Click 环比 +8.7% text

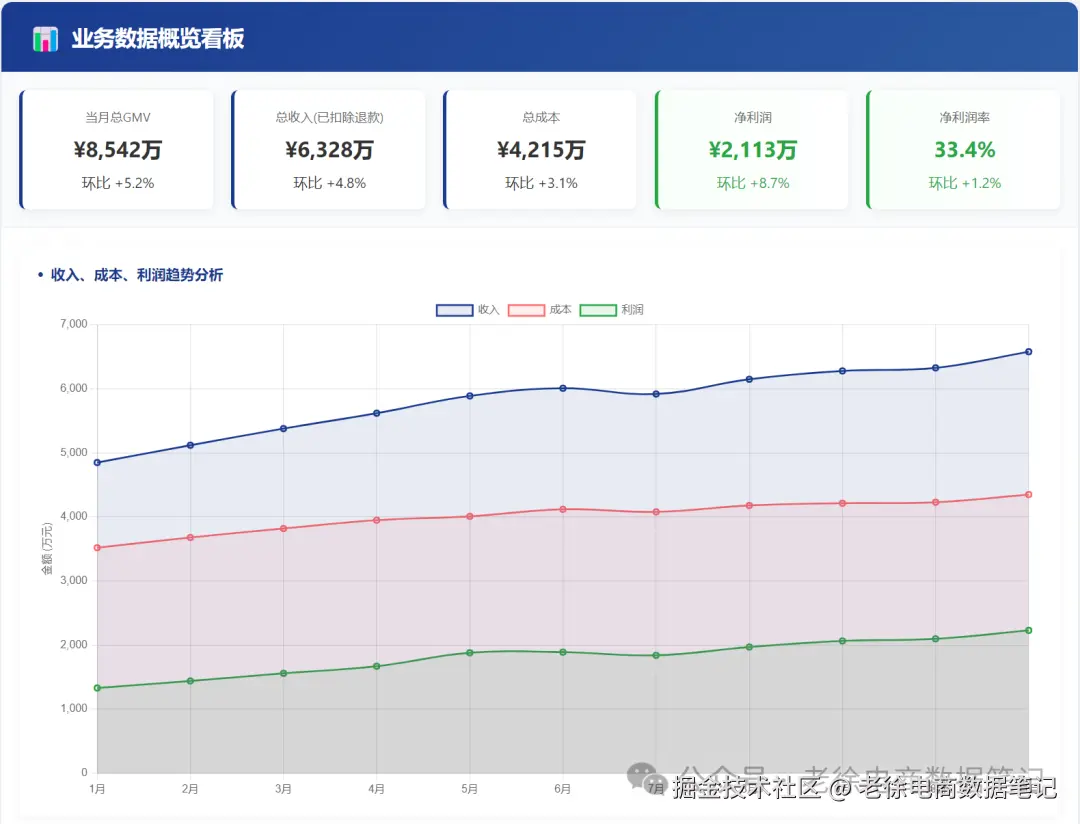tap(753, 183)
